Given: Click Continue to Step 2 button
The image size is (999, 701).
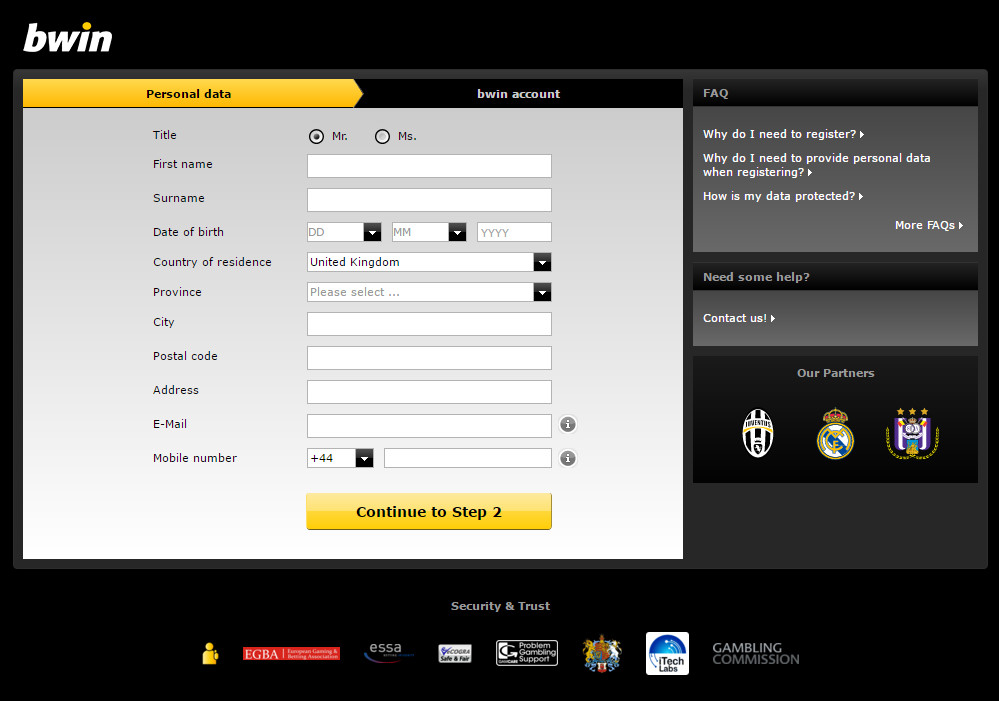Looking at the screenshot, I should tap(429, 512).
